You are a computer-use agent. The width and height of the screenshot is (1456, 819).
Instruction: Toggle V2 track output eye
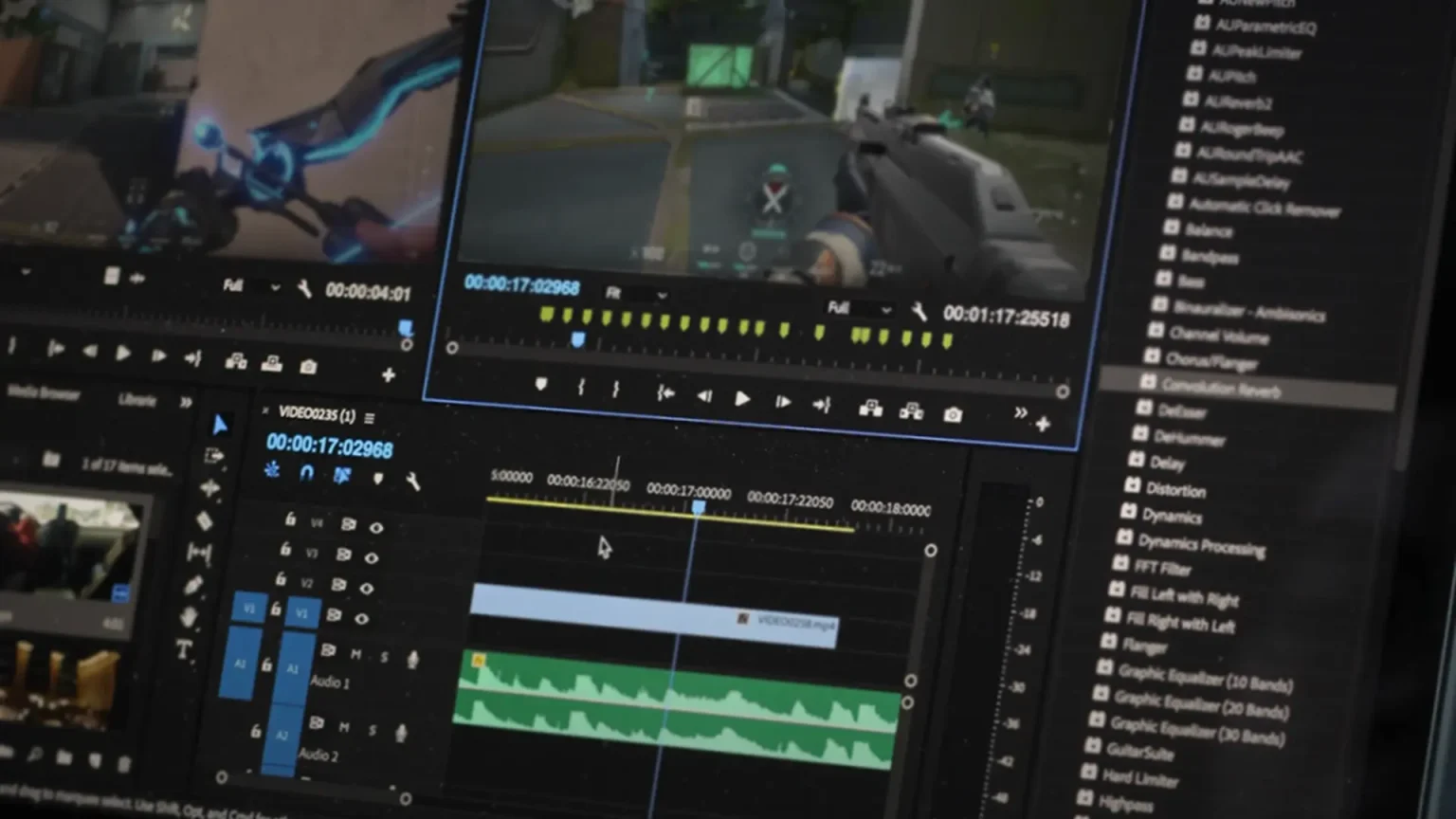pos(367,588)
